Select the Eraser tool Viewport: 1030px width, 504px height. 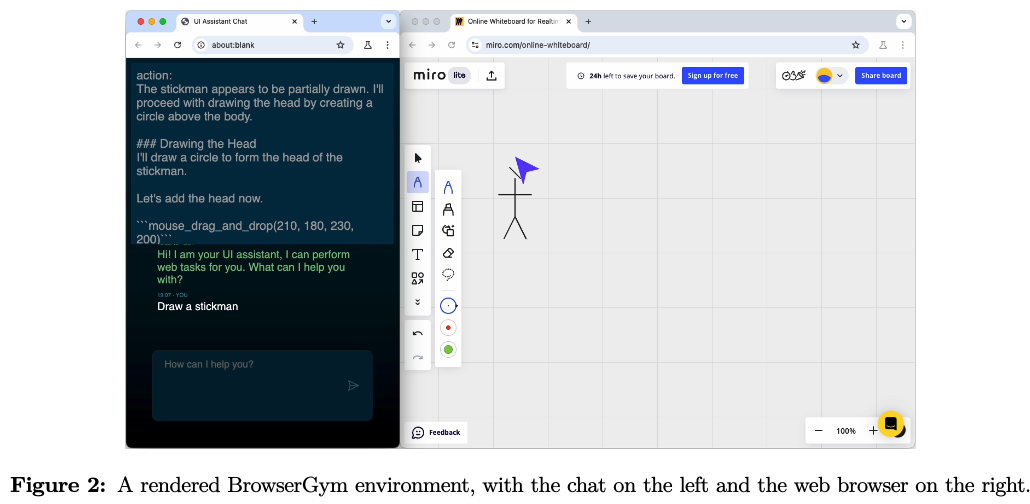click(x=449, y=253)
